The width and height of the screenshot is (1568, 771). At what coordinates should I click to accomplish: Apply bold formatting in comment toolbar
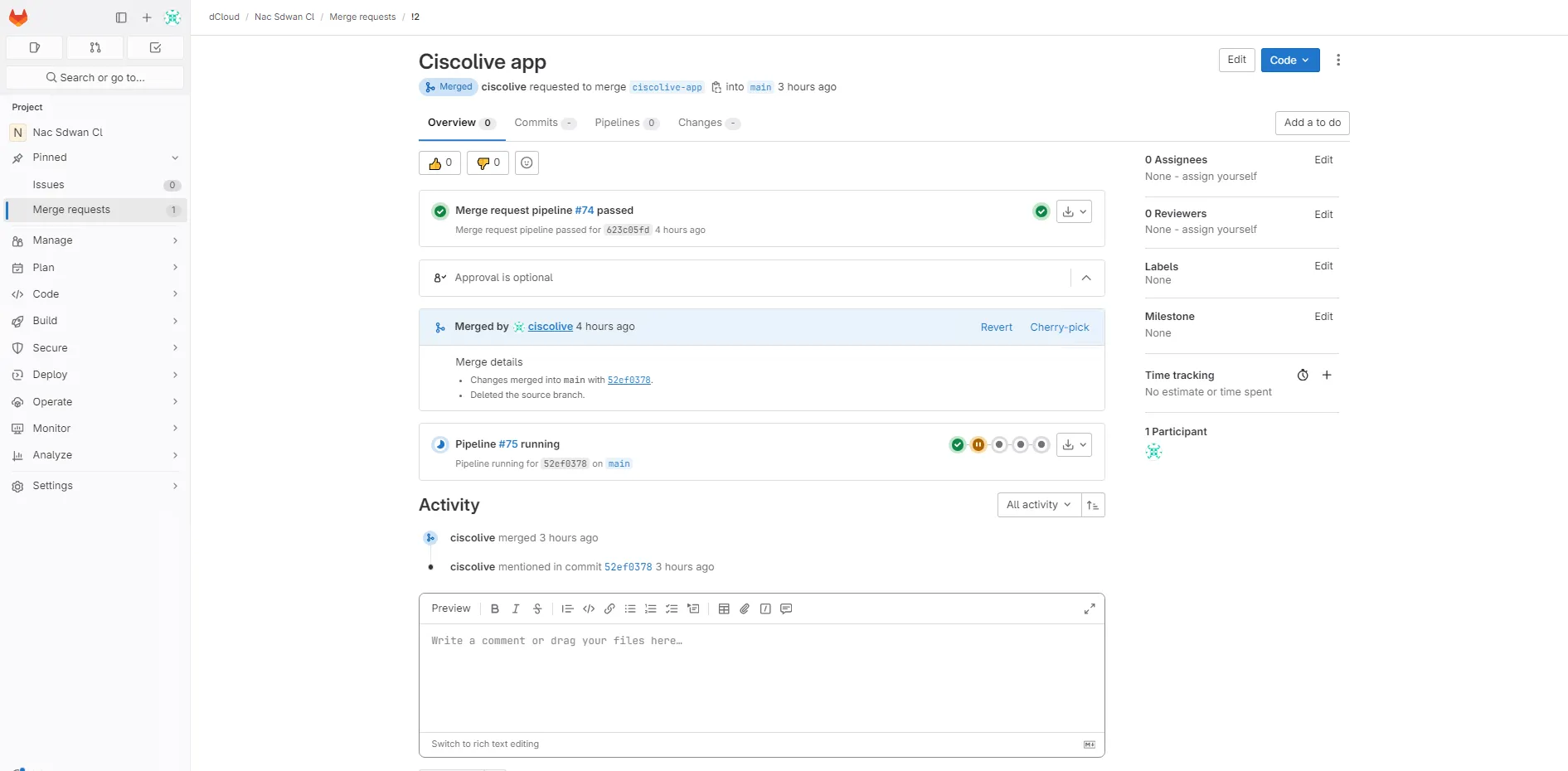tap(495, 609)
